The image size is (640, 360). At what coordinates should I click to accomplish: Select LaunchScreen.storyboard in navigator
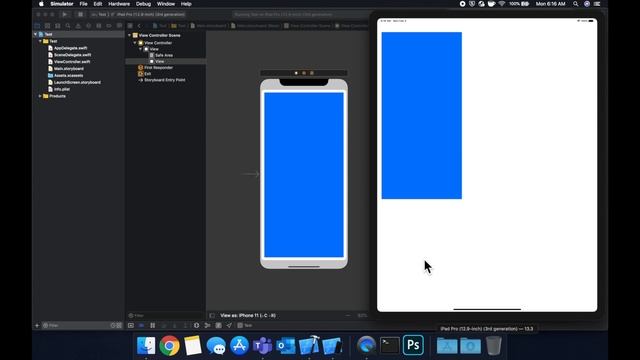pyautogui.click(x=77, y=82)
